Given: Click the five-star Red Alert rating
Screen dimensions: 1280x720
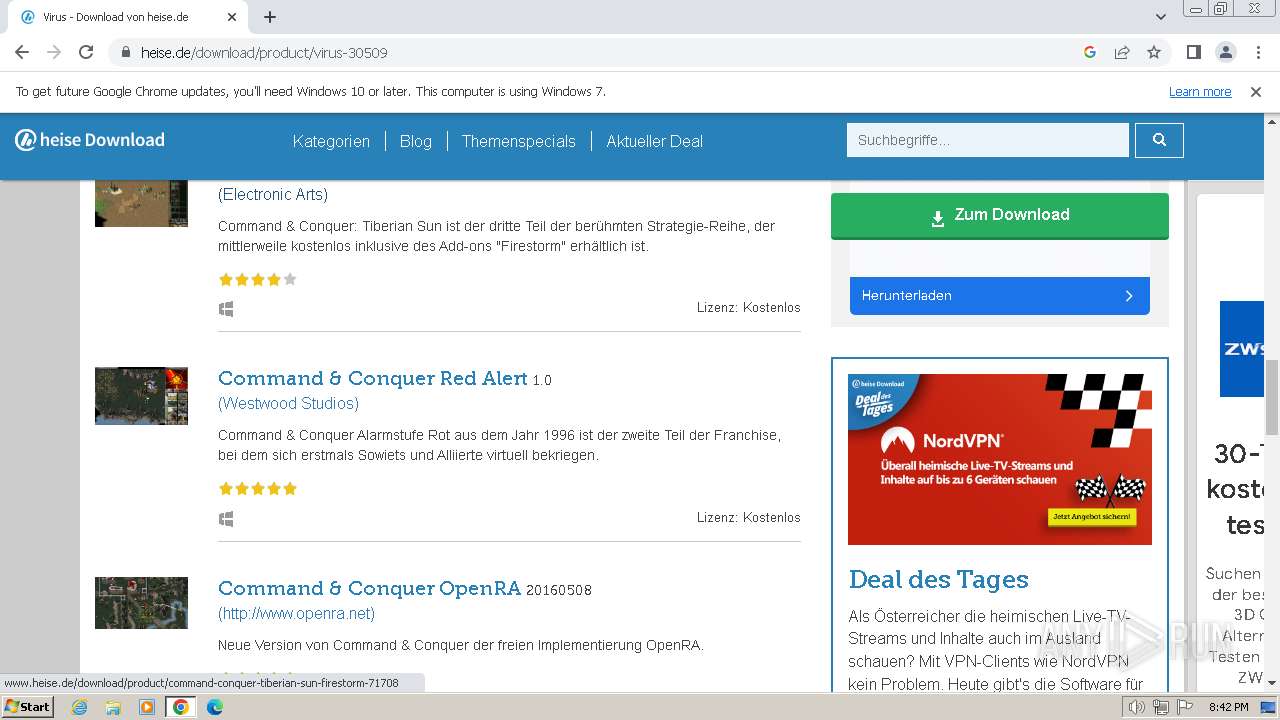Looking at the screenshot, I should pyautogui.click(x=258, y=489).
